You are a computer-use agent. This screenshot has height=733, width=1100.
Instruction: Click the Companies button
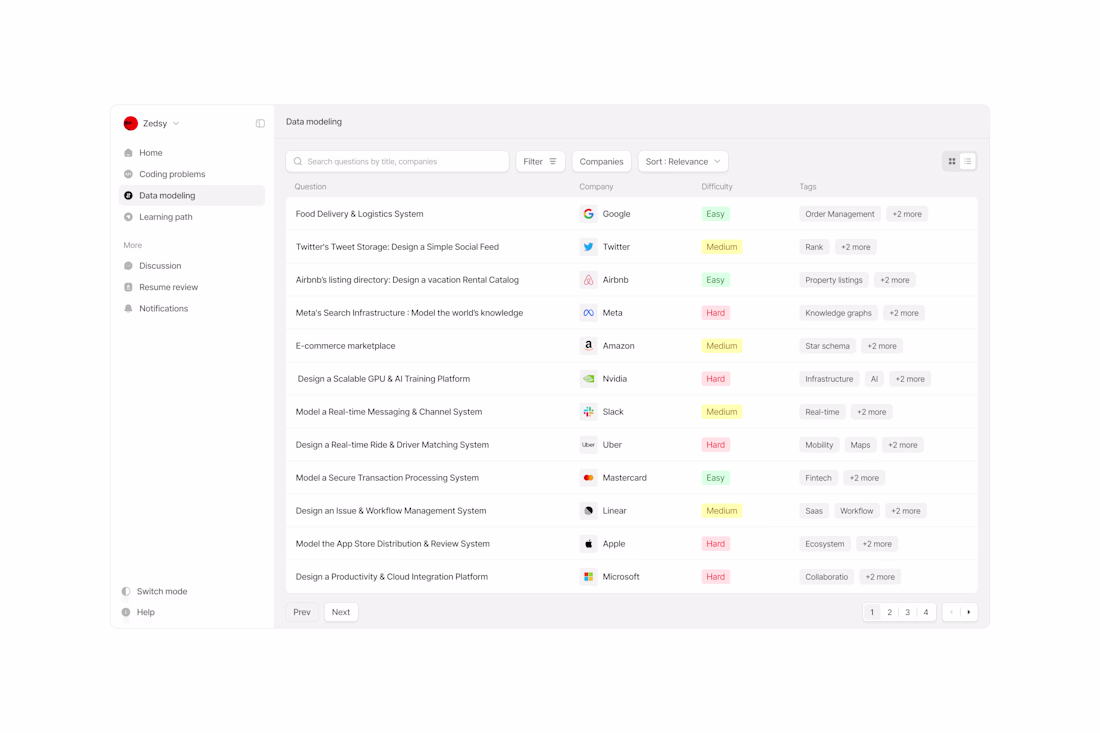601,161
